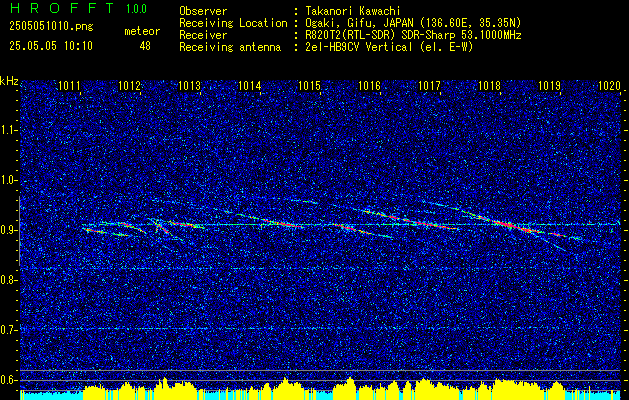Click the Receiver label

[203, 35]
